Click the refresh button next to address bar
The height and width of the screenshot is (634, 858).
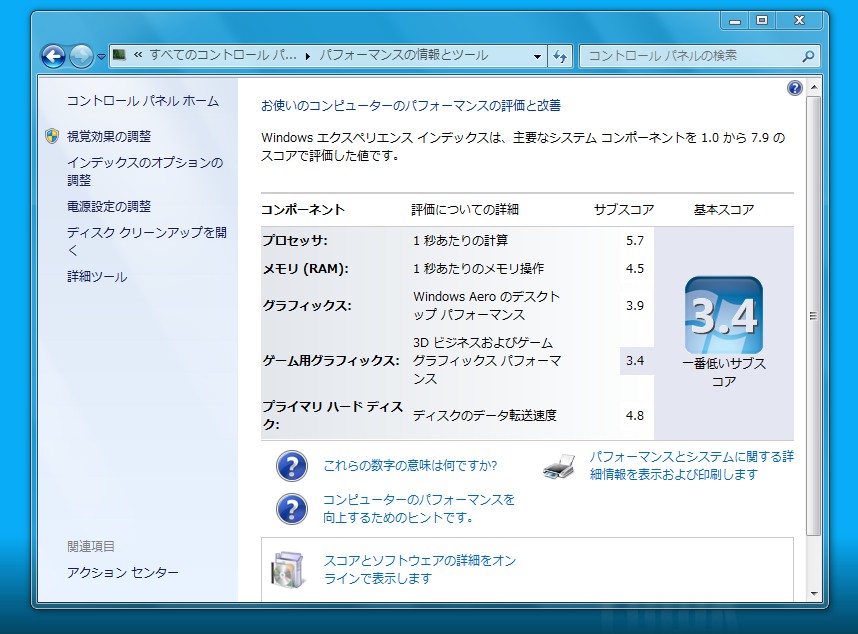560,56
